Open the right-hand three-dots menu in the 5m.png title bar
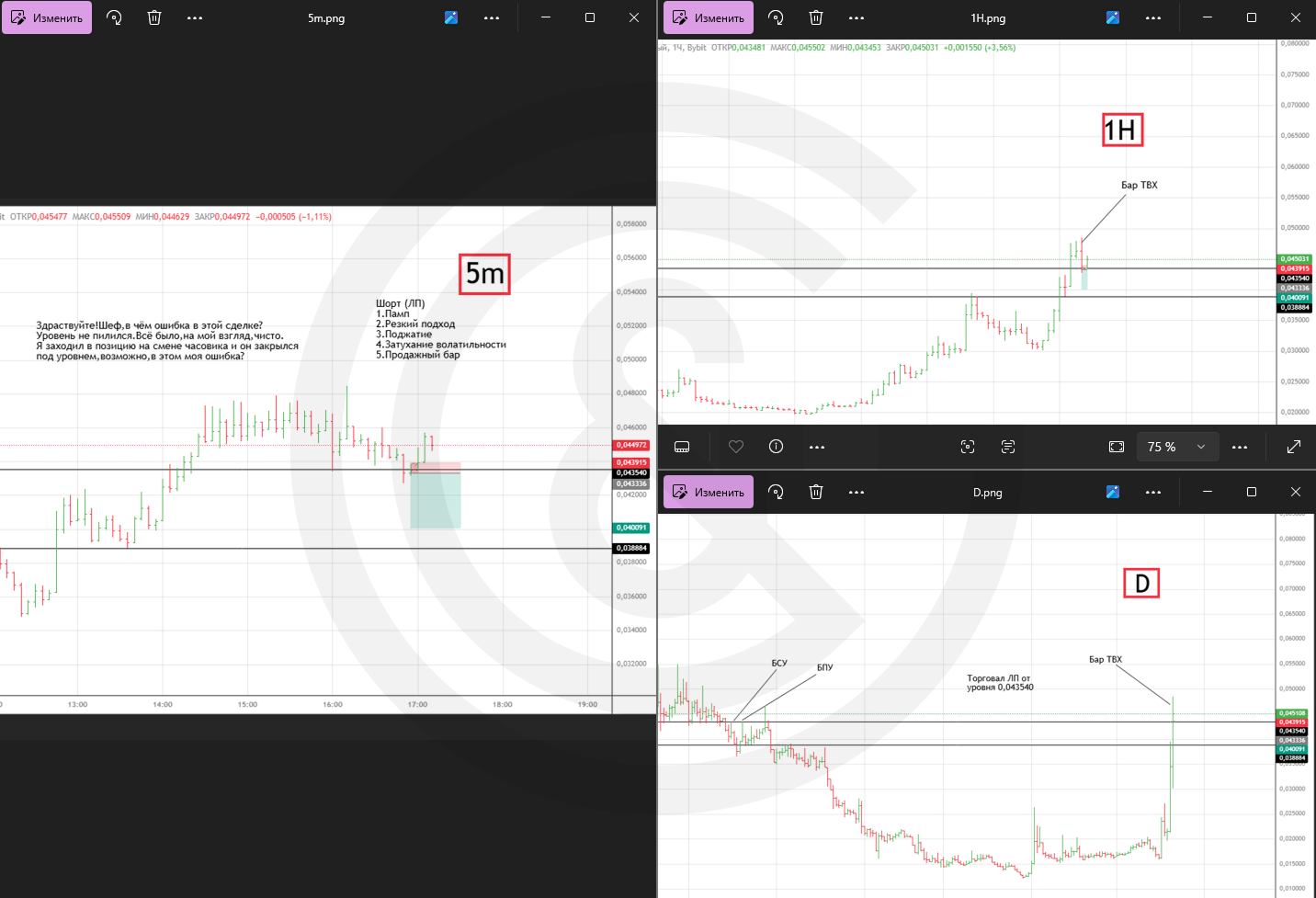 point(492,17)
